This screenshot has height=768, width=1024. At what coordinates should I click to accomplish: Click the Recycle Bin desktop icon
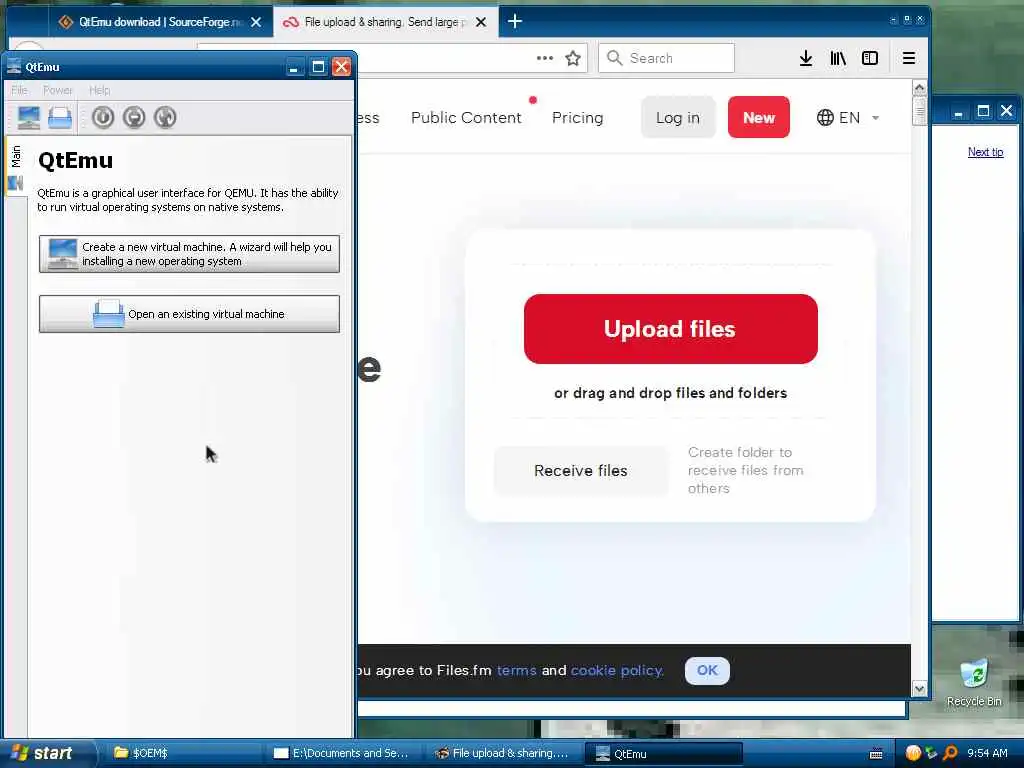tap(974, 682)
